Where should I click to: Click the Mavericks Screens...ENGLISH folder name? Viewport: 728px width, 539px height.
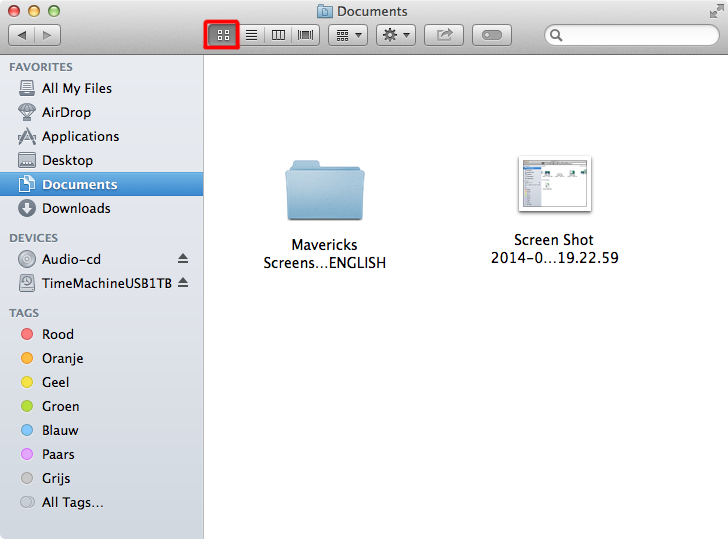(x=325, y=253)
